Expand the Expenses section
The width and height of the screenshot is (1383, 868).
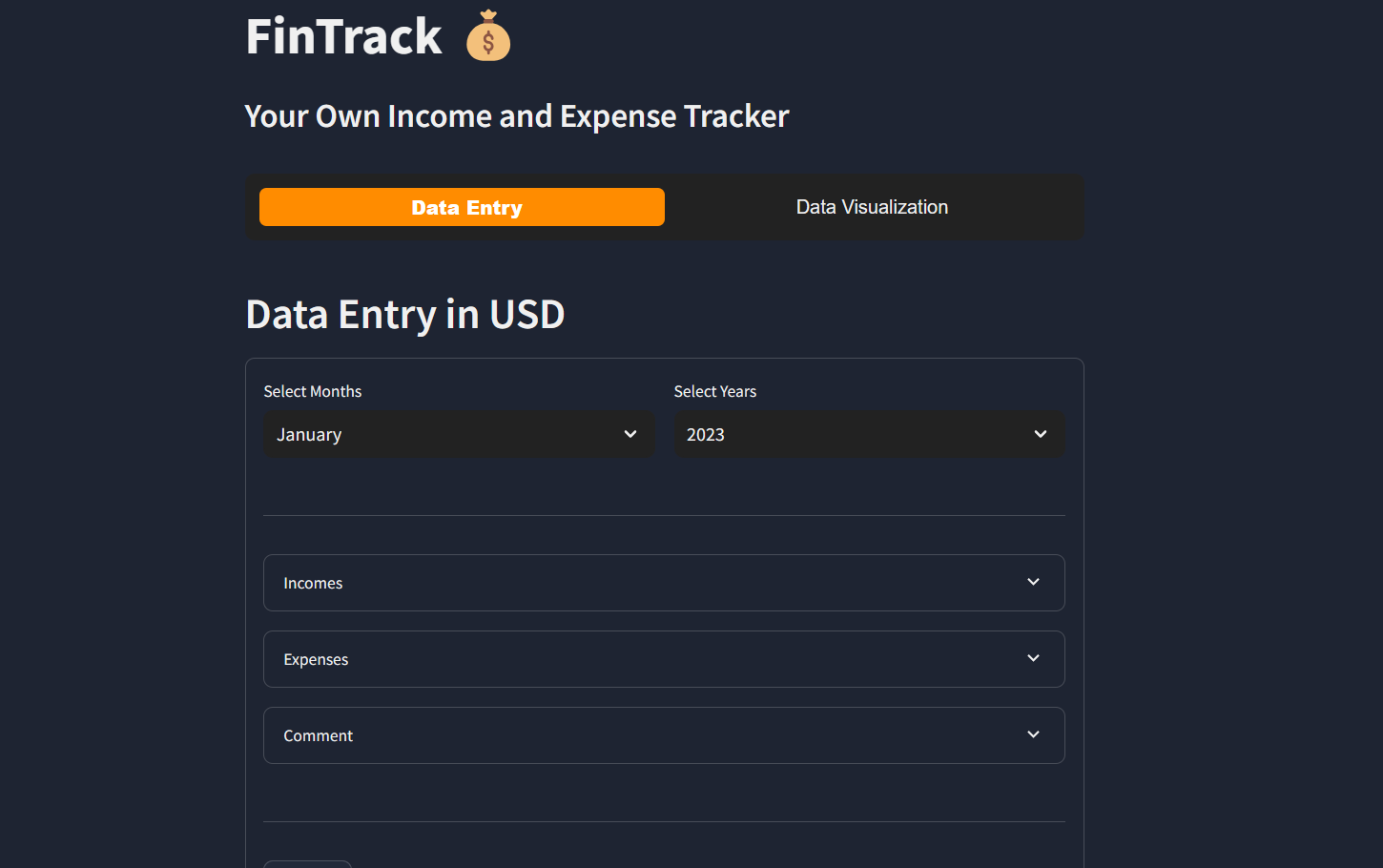click(x=664, y=659)
